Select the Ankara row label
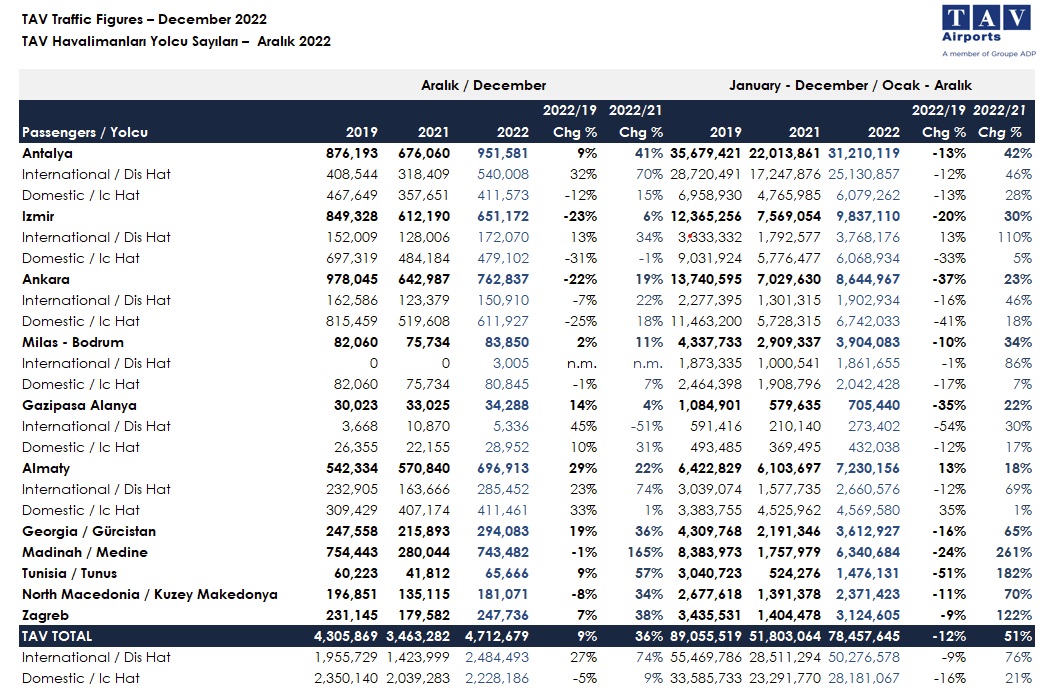 (46, 279)
